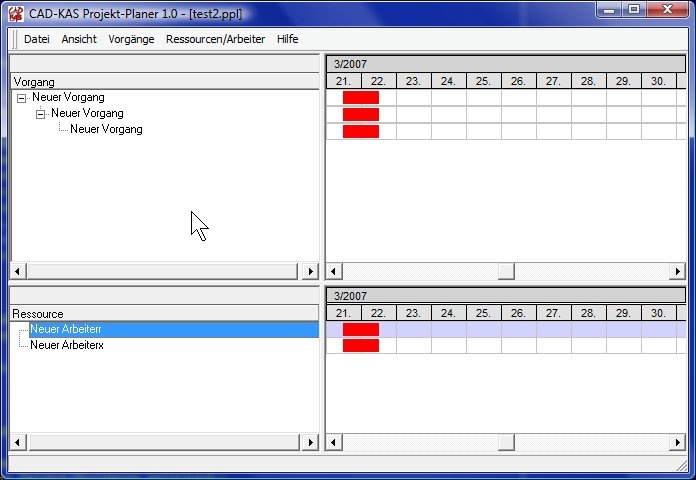Screen dimensions: 696x480
Task: Click the Vorgang column header
Action: pos(165,82)
